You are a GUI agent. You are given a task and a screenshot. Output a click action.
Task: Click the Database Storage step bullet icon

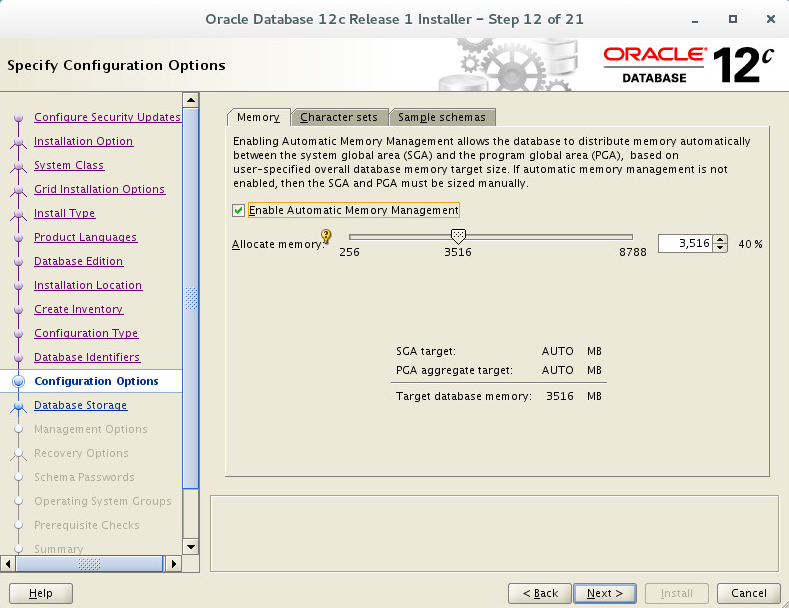point(19,406)
